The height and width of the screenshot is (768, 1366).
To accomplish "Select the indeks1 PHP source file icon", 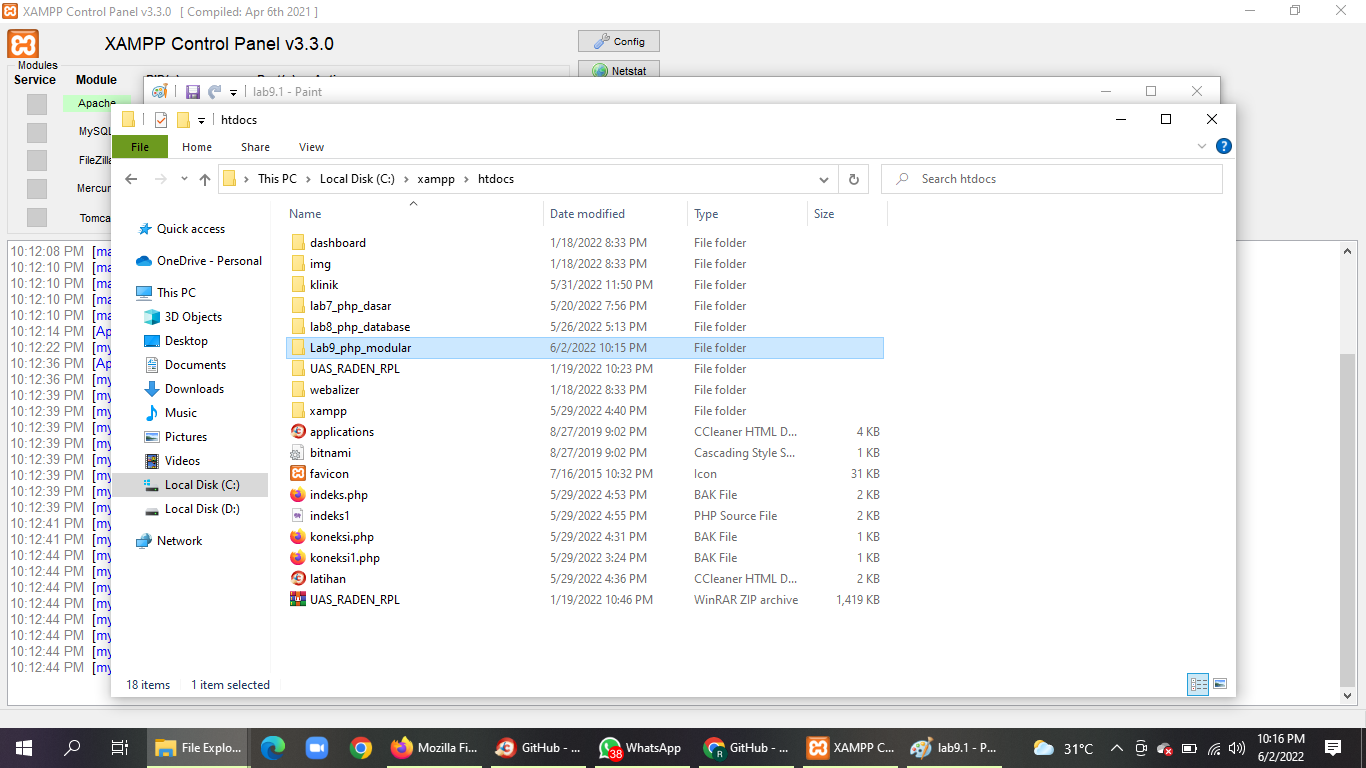I will coord(298,516).
